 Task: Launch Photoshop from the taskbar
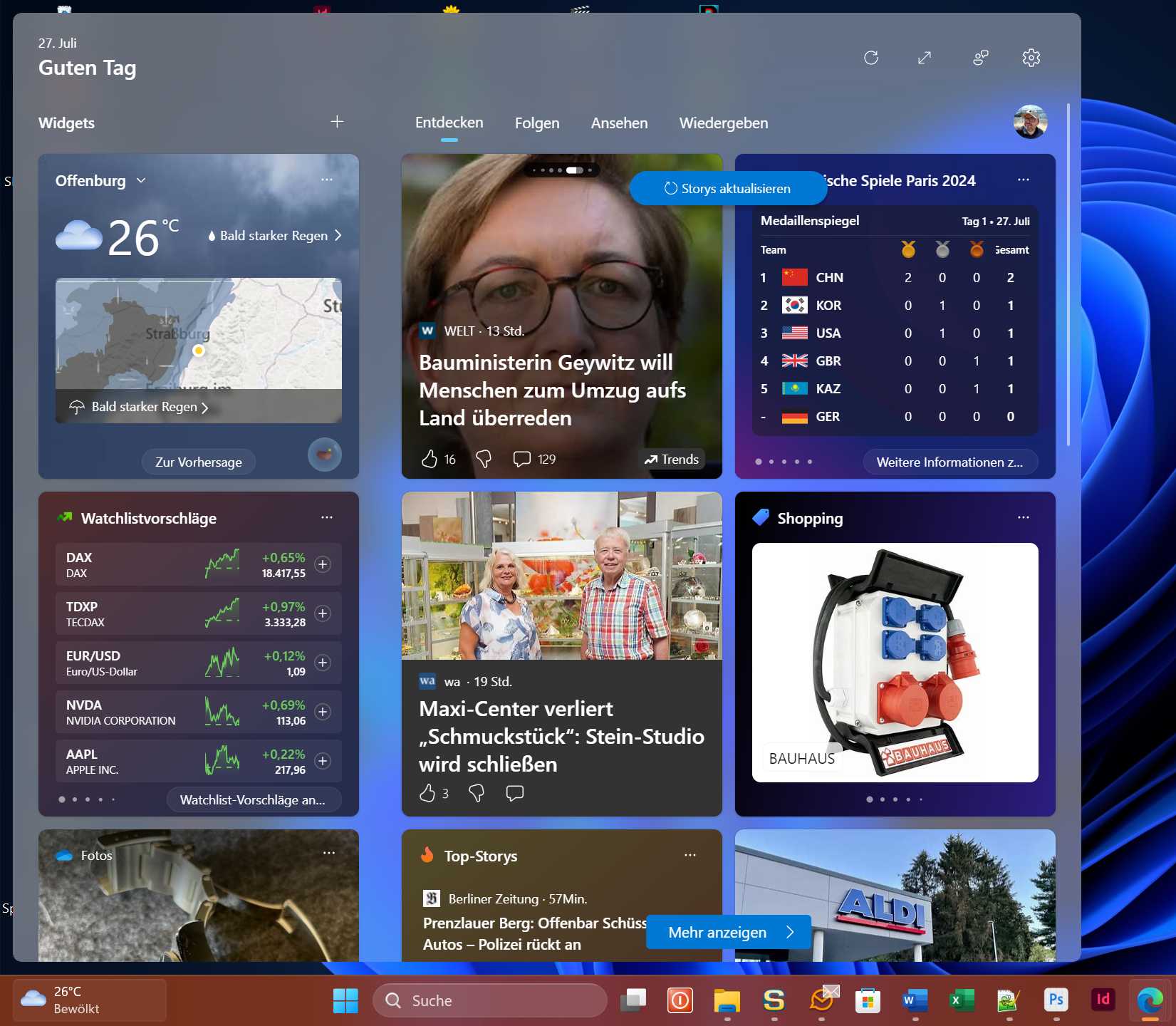(x=1056, y=1000)
